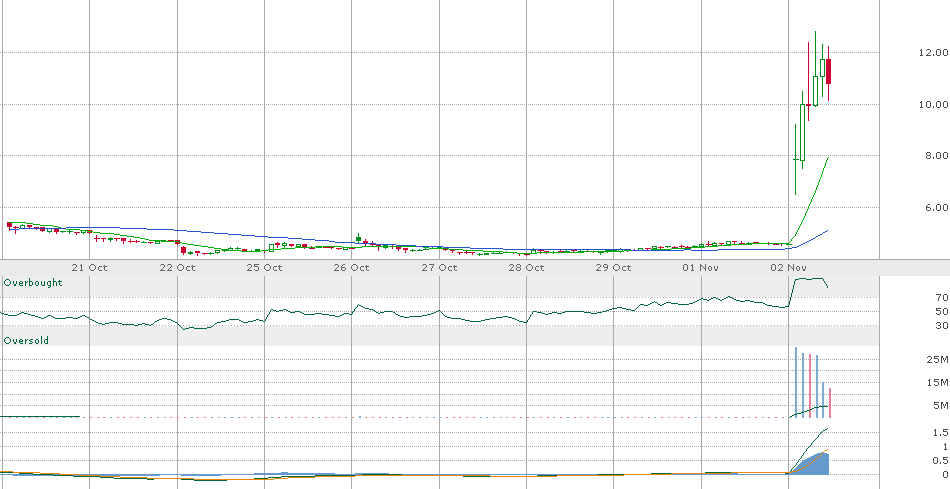This screenshot has width=950, height=489.
Task: Click the 01 Nov date label
Action: tap(701, 267)
